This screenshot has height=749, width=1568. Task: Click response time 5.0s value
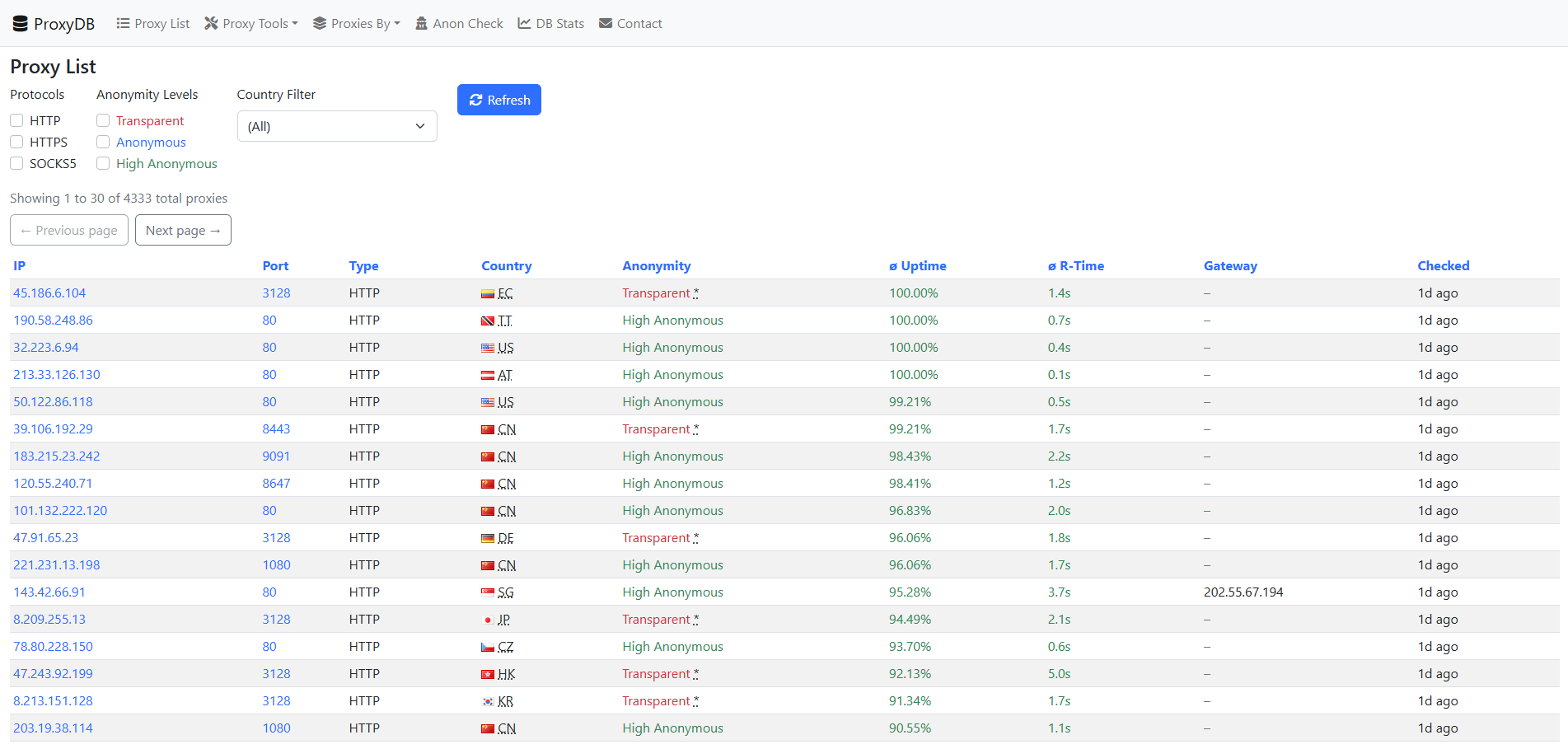1059,673
